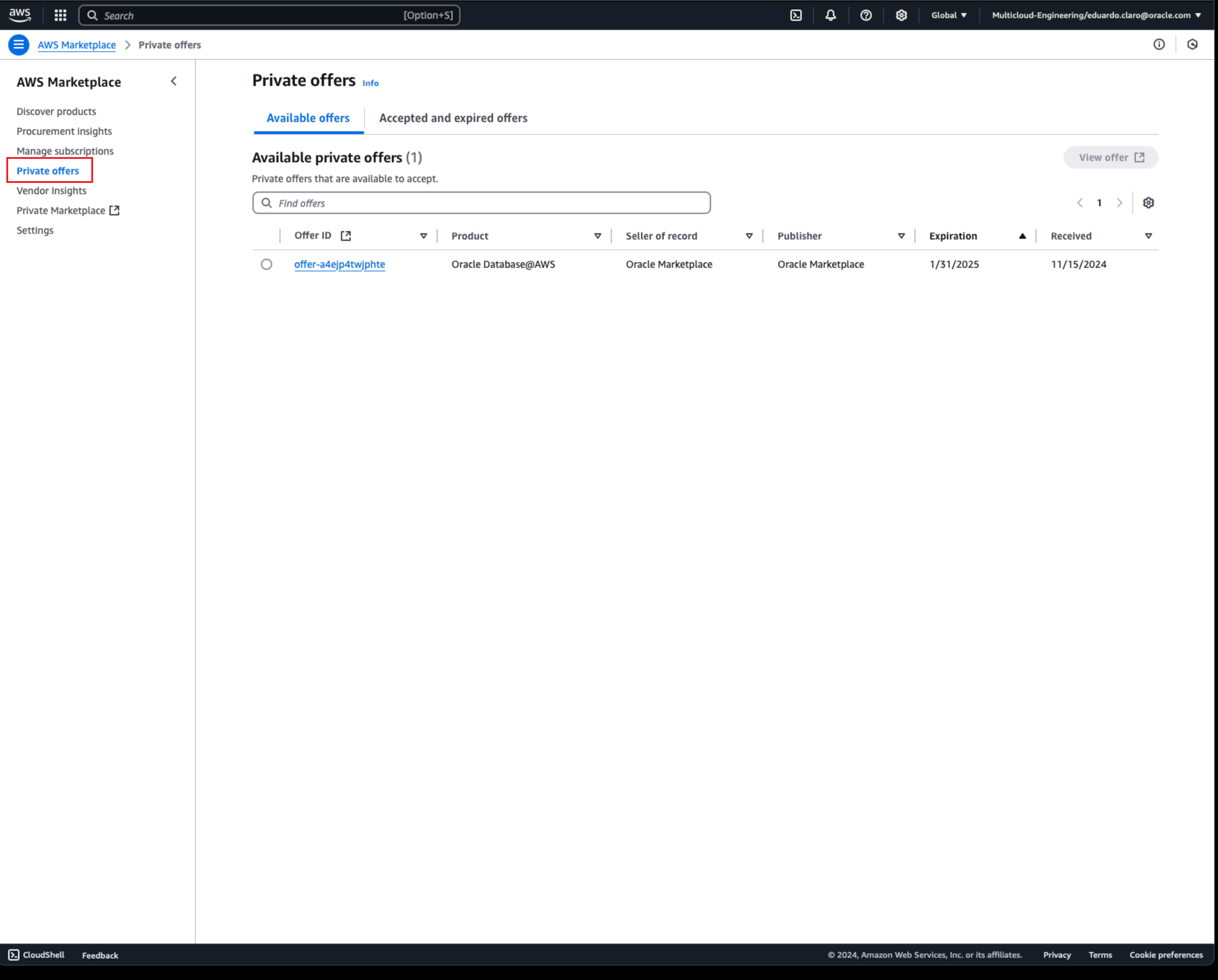1218x980 pixels.
Task: Collapse the AWS Marketplace side panel
Action: pos(173,81)
